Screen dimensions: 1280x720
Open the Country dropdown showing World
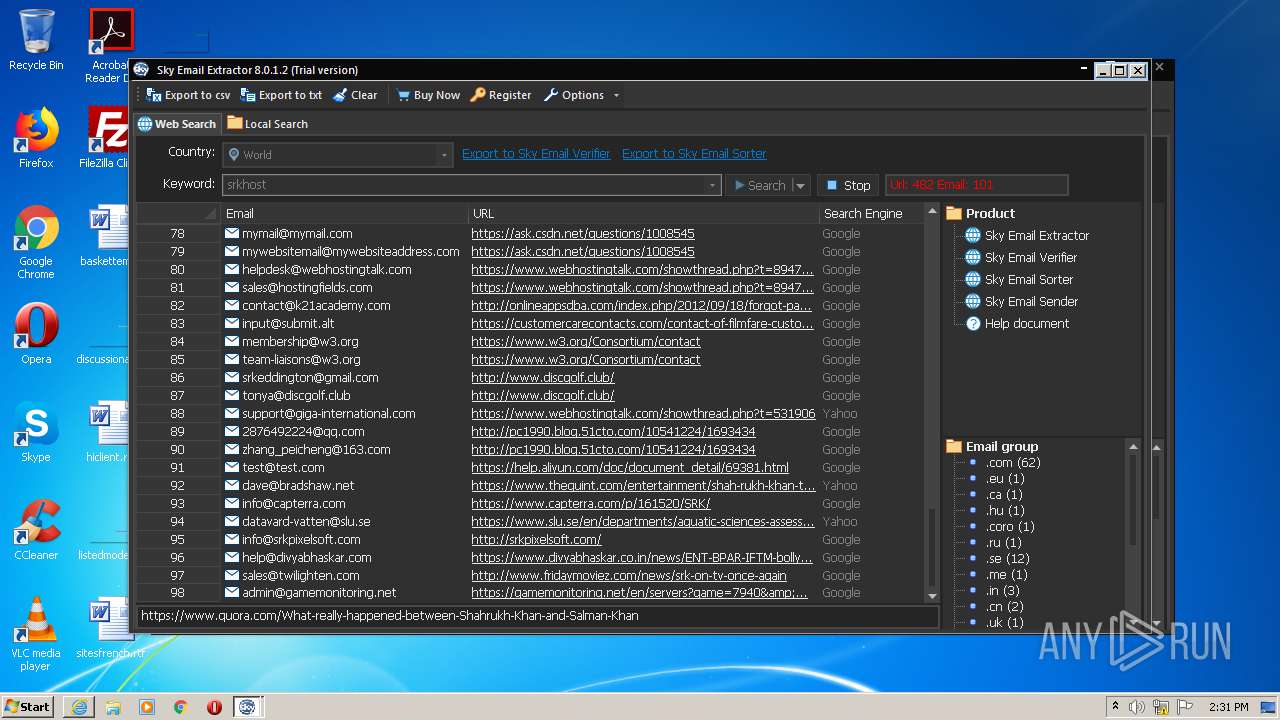(x=338, y=154)
